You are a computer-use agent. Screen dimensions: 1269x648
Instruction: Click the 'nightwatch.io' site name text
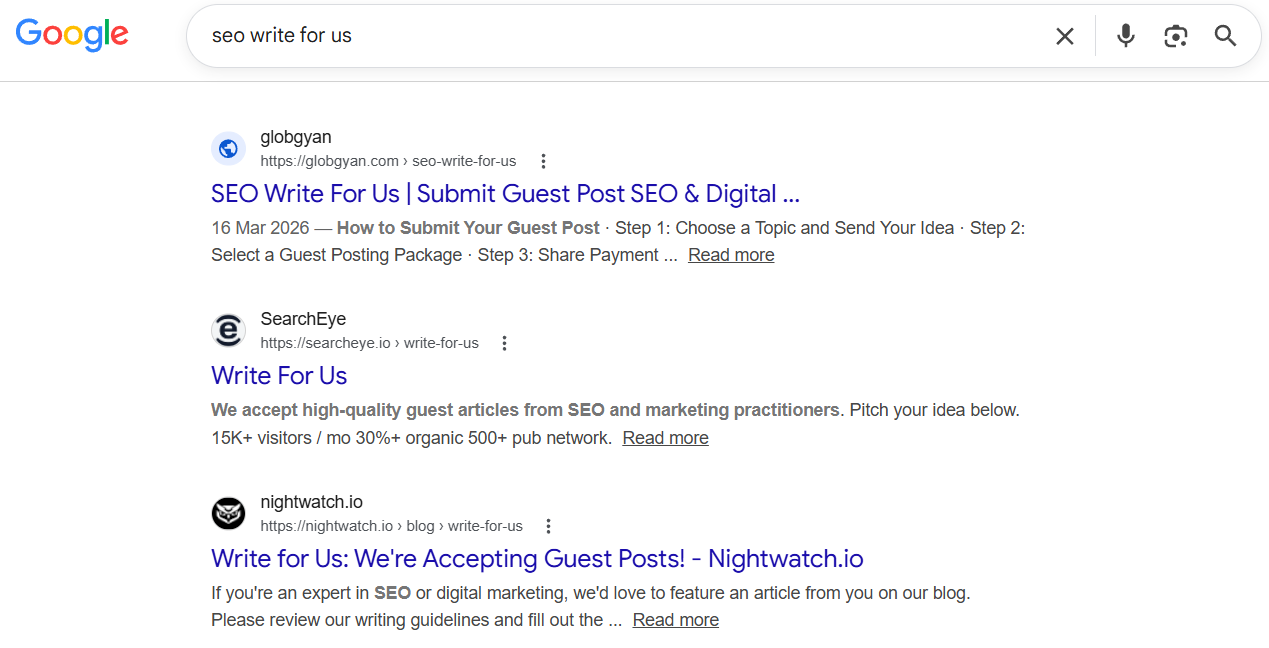[311, 502]
